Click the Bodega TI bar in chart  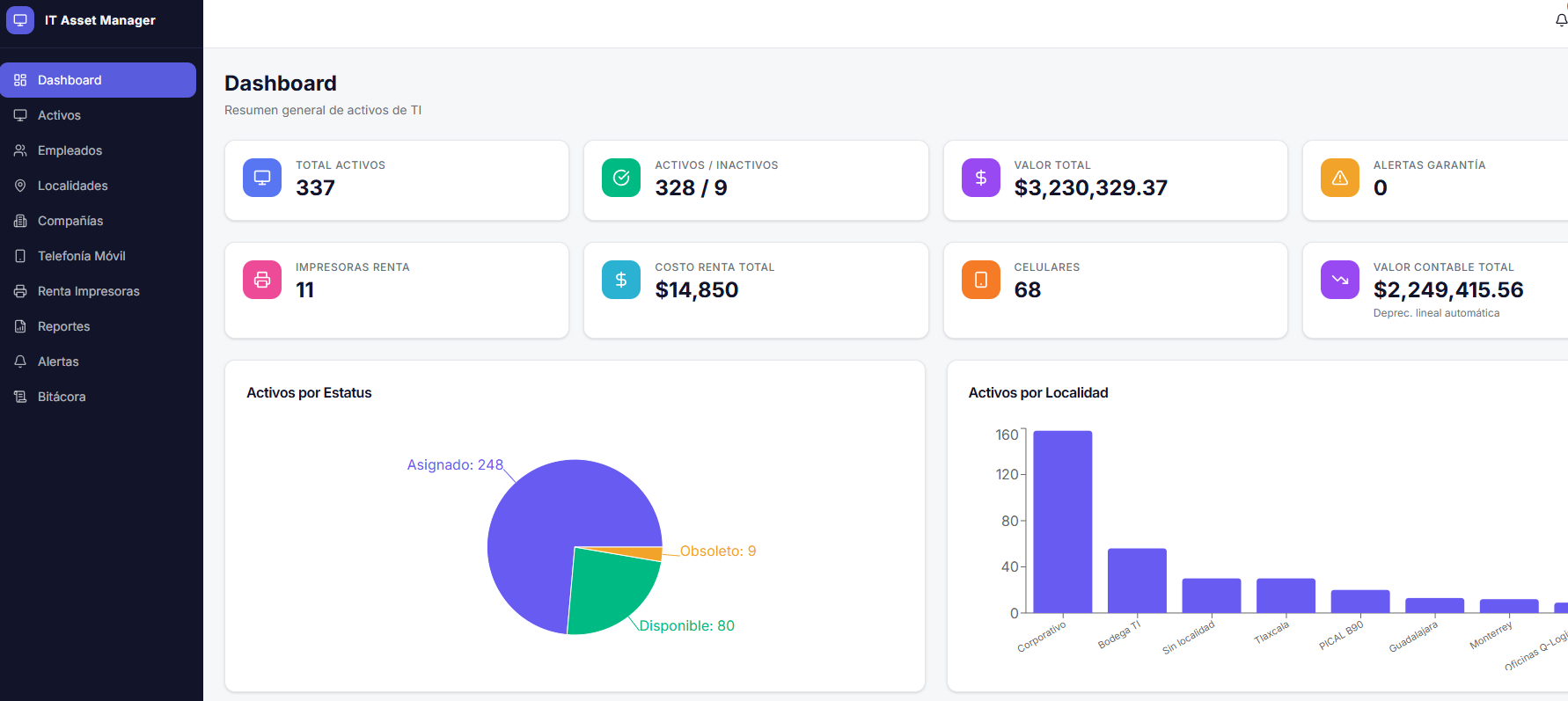pyautogui.click(x=1137, y=581)
